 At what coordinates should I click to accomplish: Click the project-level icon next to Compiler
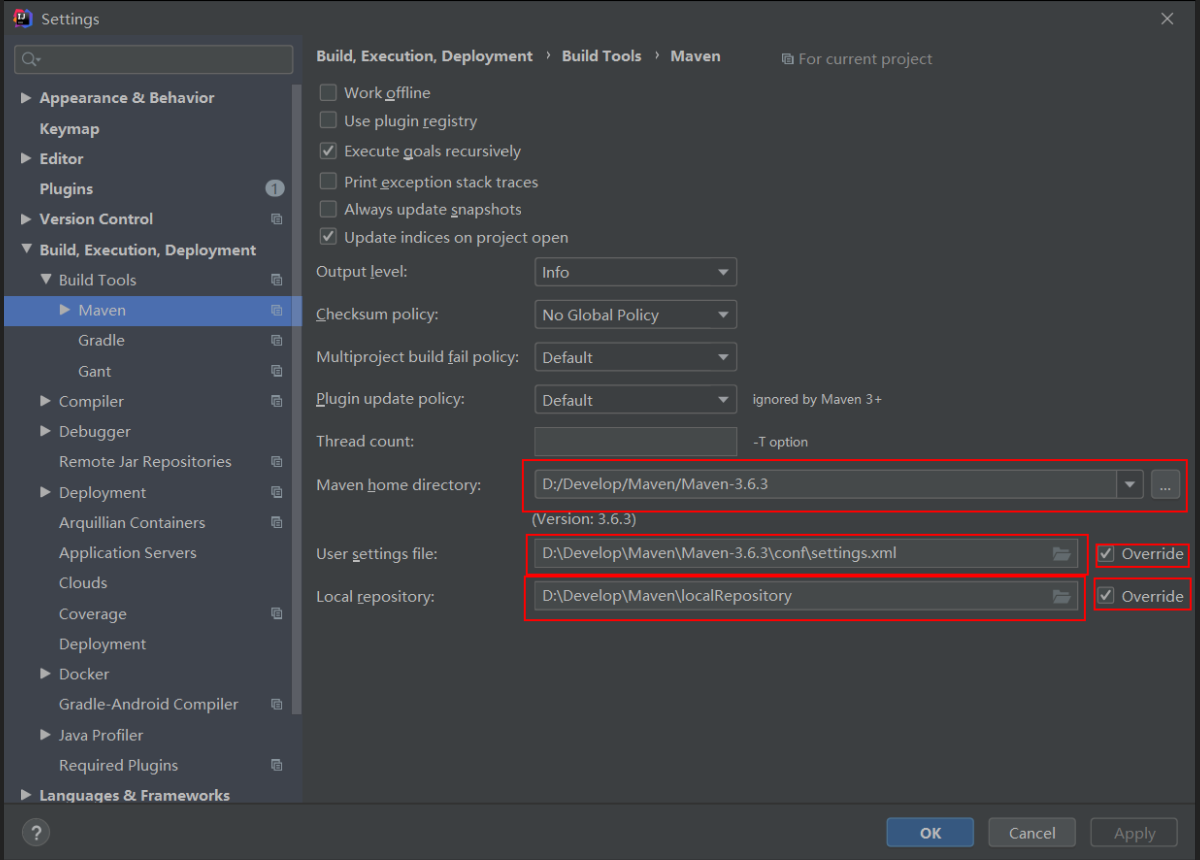277,401
